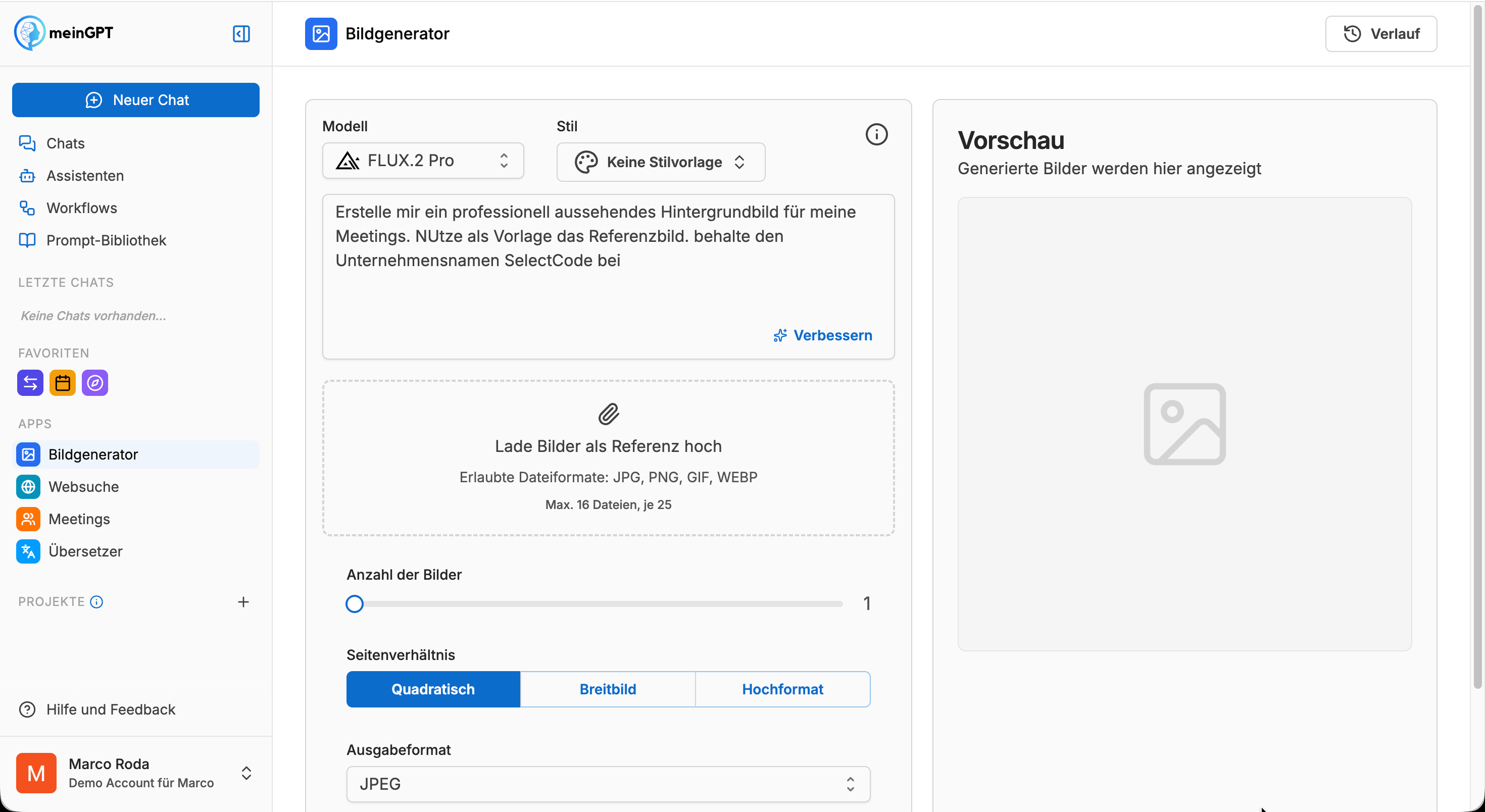1485x812 pixels.
Task: Click the meinGPT logo icon
Action: (x=29, y=33)
